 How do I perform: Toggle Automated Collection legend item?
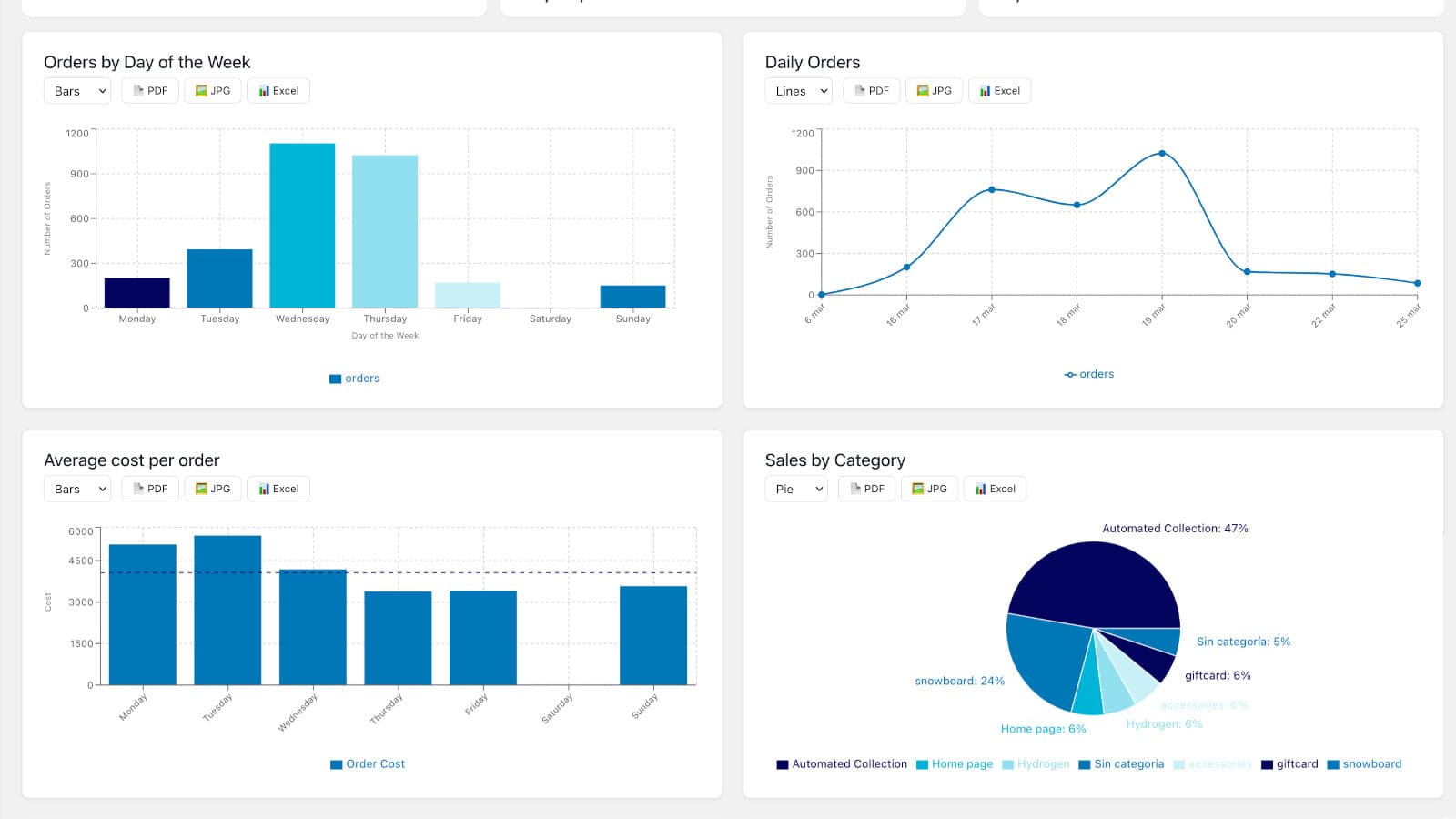pyautogui.click(x=842, y=764)
